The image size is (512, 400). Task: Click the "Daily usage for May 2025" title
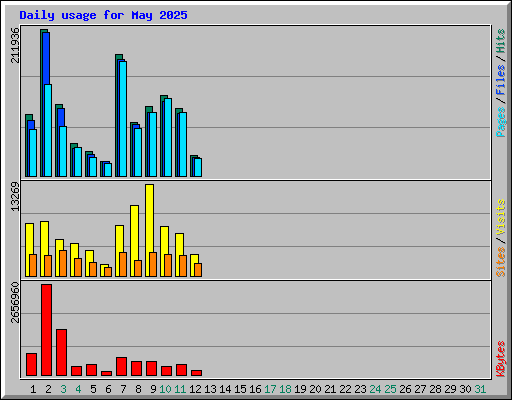pyautogui.click(x=103, y=15)
